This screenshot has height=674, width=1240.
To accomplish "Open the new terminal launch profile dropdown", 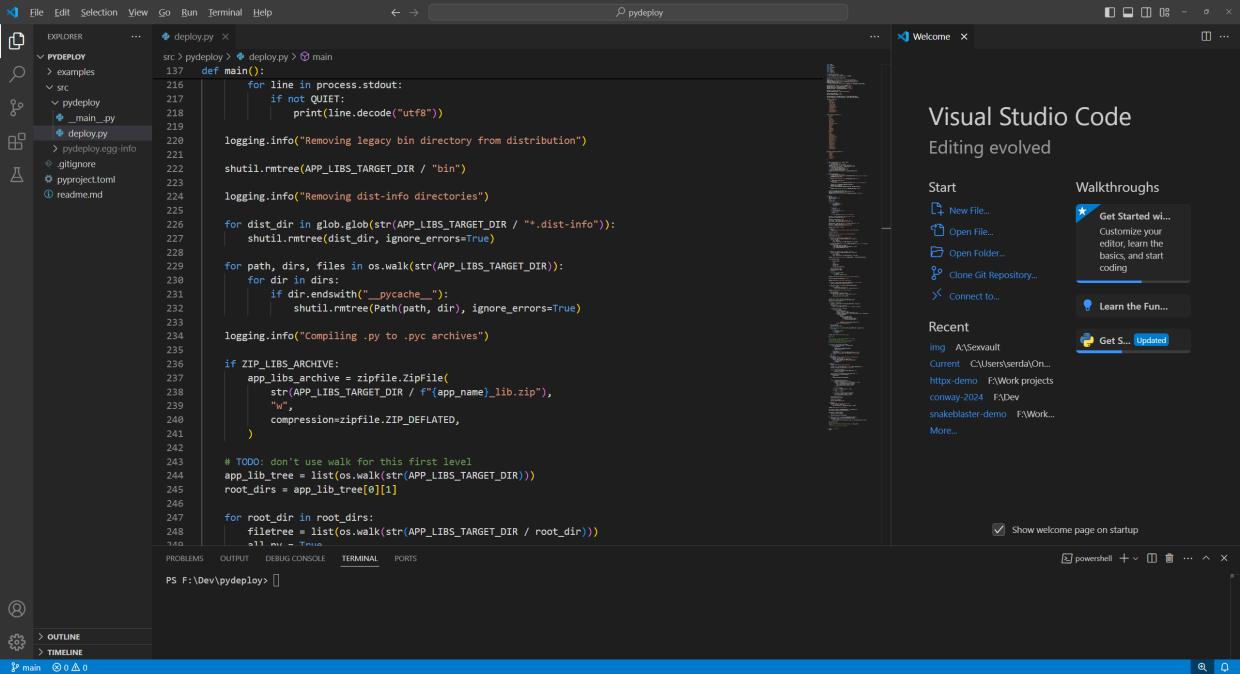I will [1135, 558].
